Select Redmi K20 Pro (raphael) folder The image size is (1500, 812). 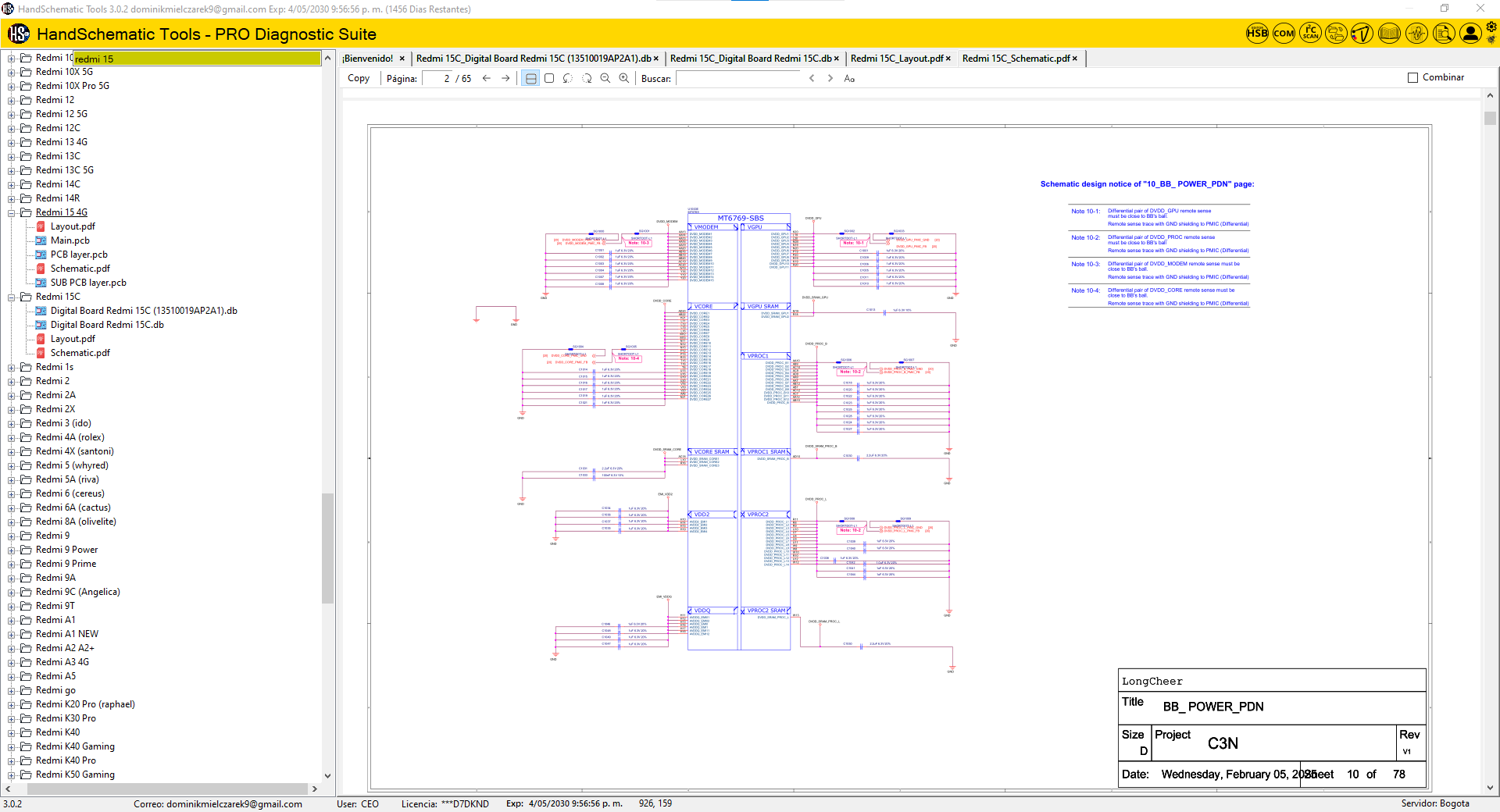(x=85, y=704)
